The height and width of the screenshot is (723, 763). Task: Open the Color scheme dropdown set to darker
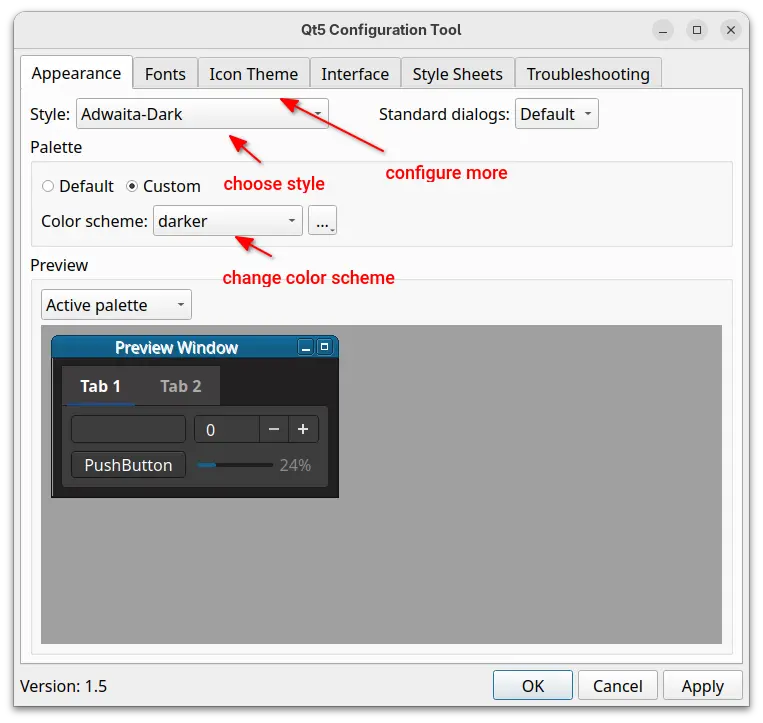point(228,221)
